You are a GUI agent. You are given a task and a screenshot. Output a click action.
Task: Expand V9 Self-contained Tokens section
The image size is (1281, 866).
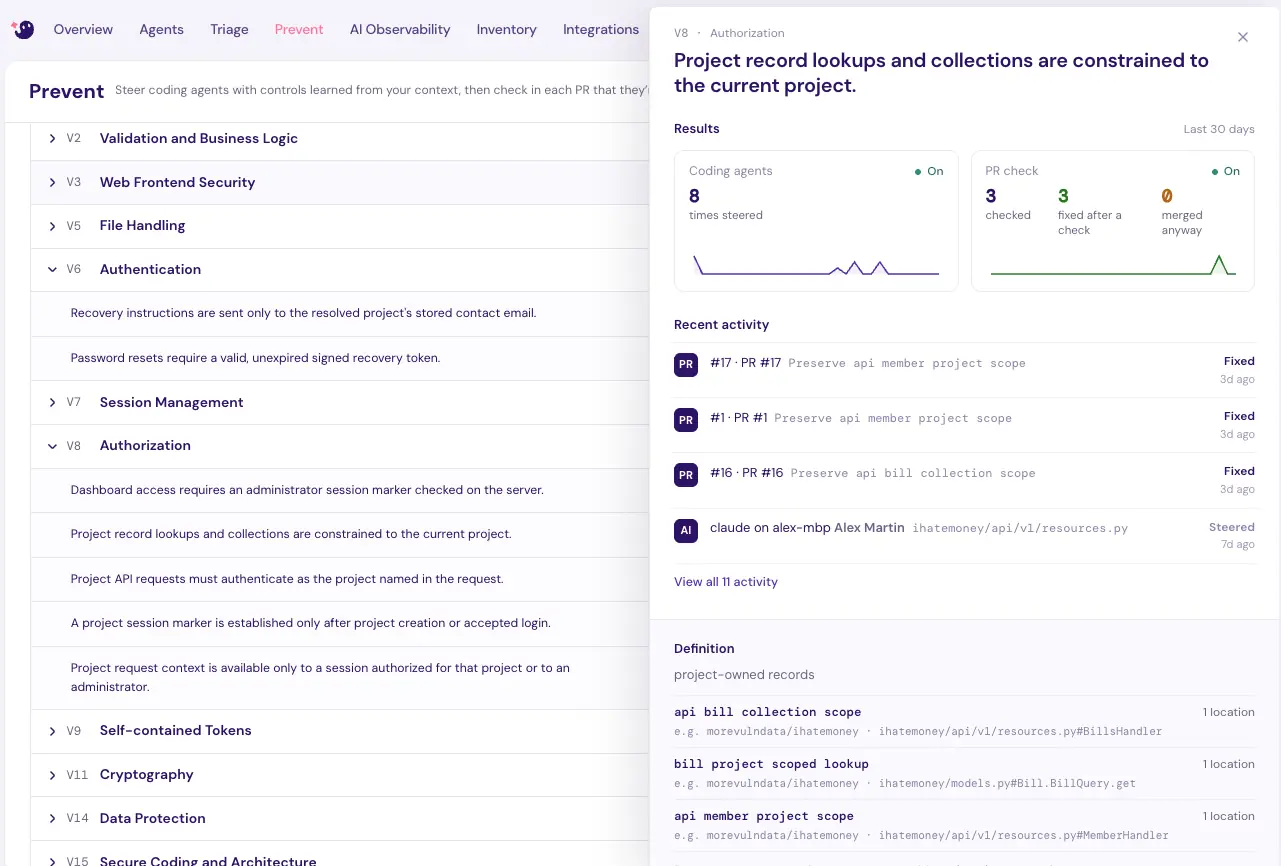(53, 731)
